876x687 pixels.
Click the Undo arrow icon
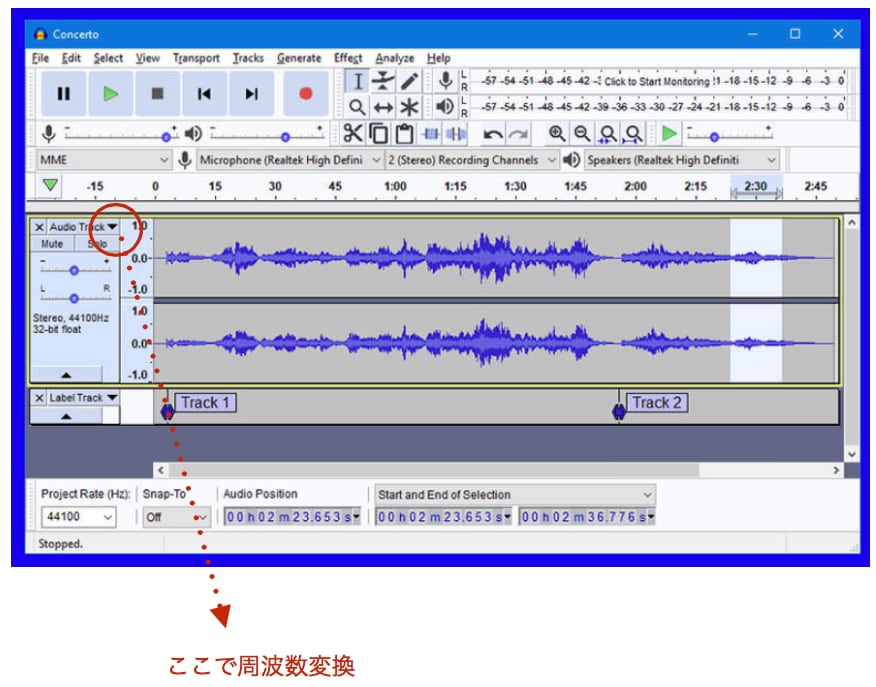[493, 133]
